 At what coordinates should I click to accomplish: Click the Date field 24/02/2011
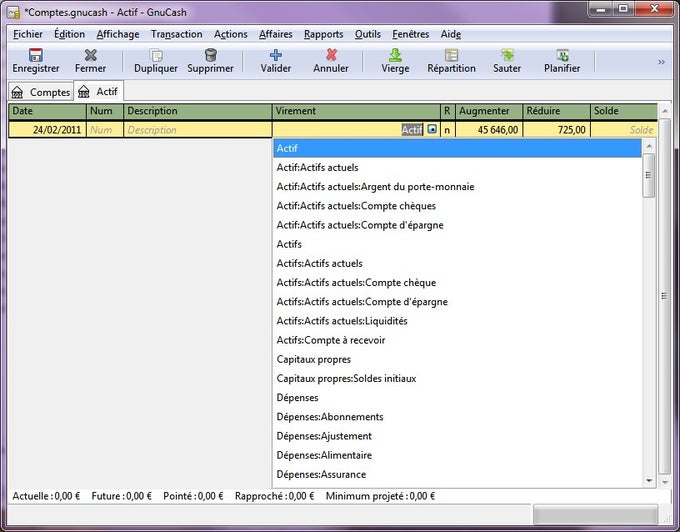coord(48,130)
